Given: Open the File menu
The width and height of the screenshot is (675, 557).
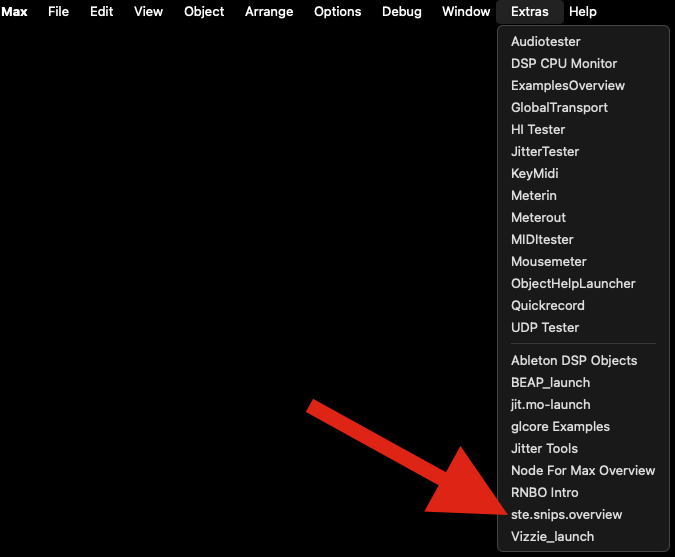Looking at the screenshot, I should click(x=58, y=12).
